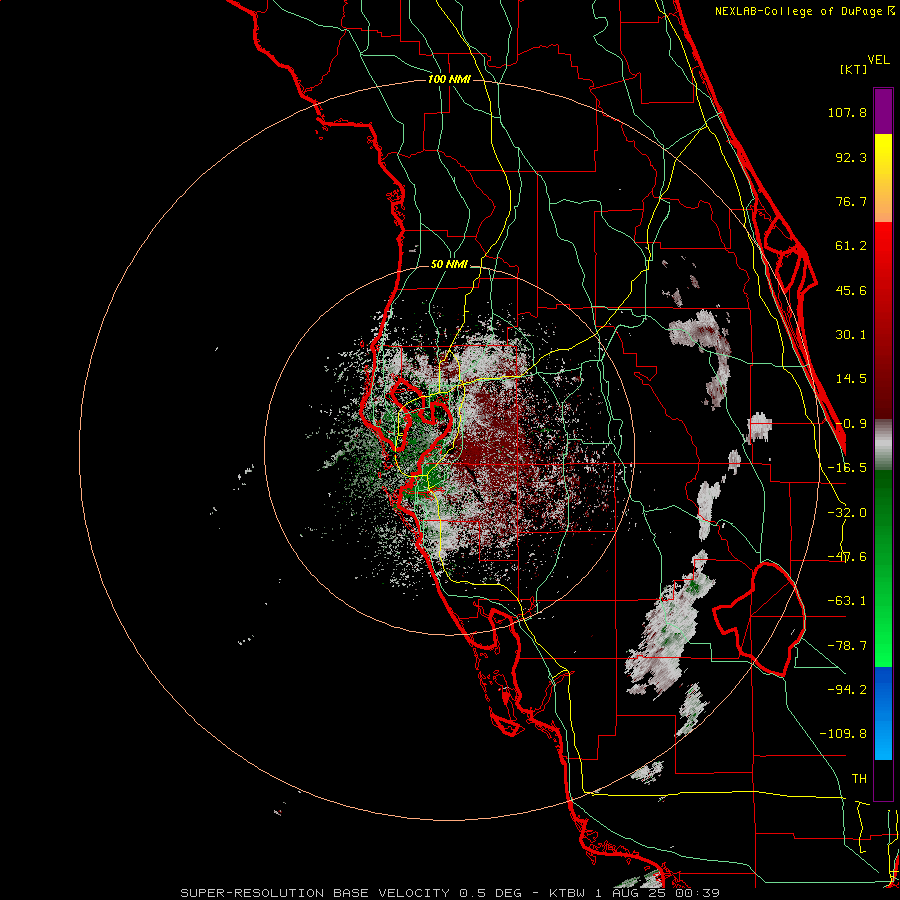The image size is (900, 900).
Task: Select the -47.6 velocity scale value
Action: (x=847, y=557)
